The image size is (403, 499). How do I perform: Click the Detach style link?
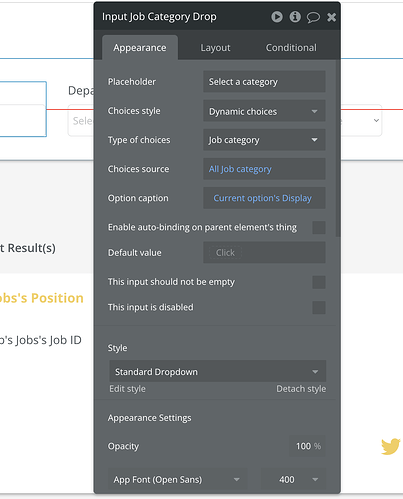[301, 389]
